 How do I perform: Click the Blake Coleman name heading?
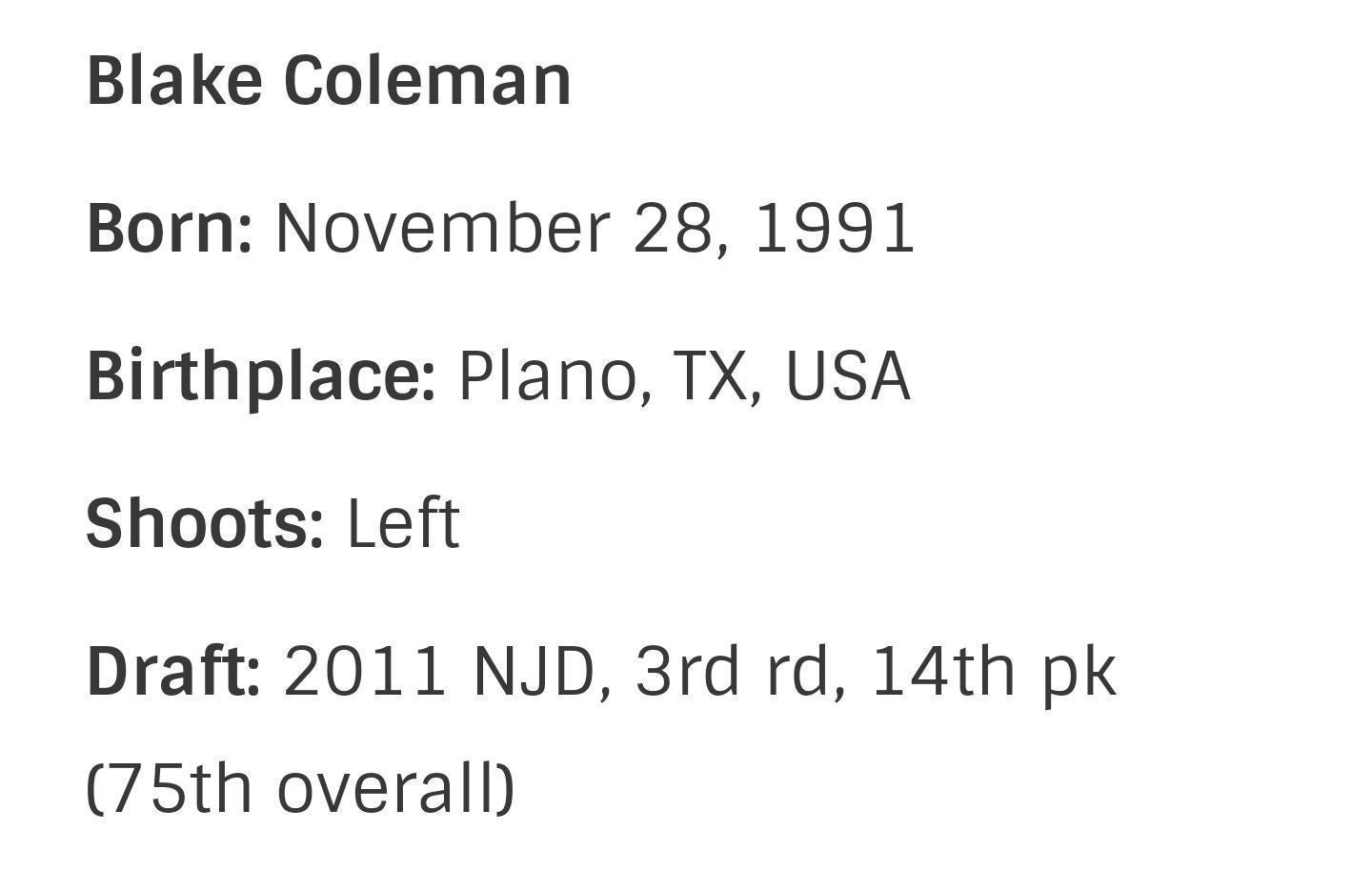pos(329,80)
